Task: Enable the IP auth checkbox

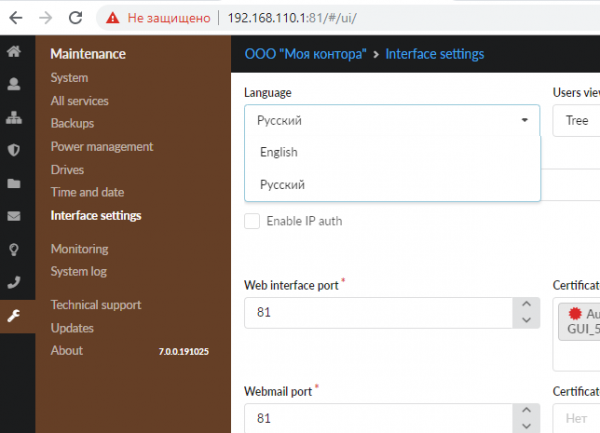Action: pyautogui.click(x=253, y=221)
